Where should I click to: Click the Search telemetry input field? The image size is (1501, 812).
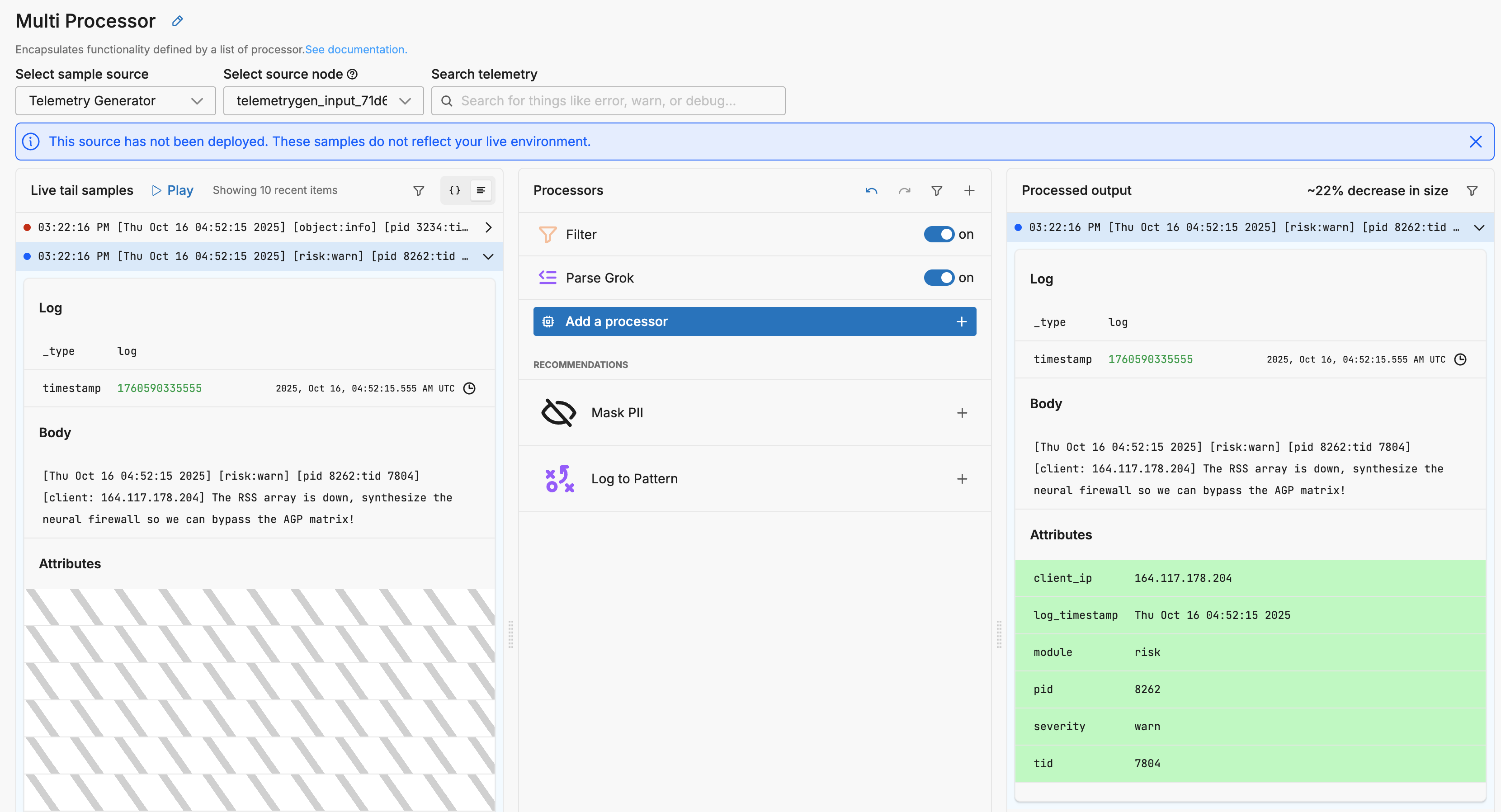click(609, 101)
